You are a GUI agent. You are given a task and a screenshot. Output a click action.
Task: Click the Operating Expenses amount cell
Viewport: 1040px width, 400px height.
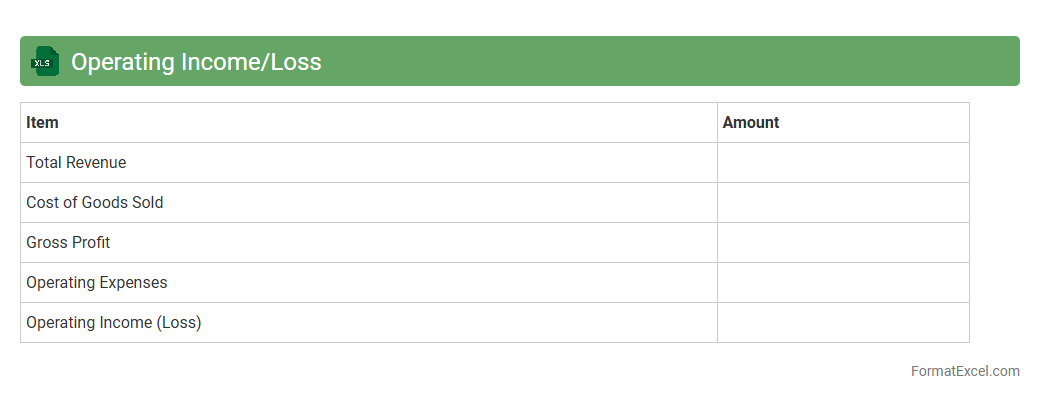843,282
